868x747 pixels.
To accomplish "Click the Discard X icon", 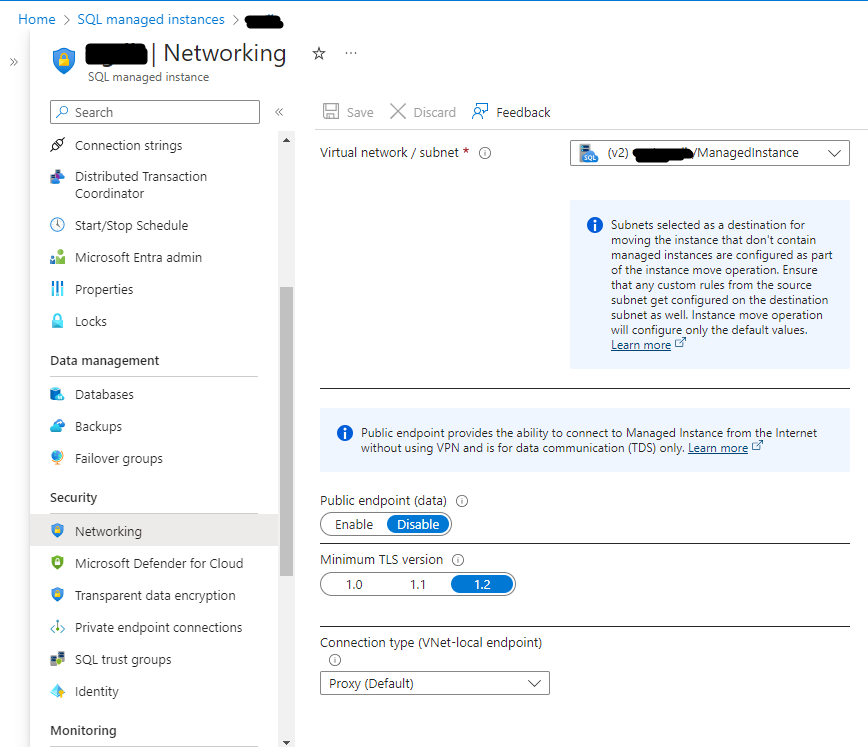I will [x=397, y=111].
